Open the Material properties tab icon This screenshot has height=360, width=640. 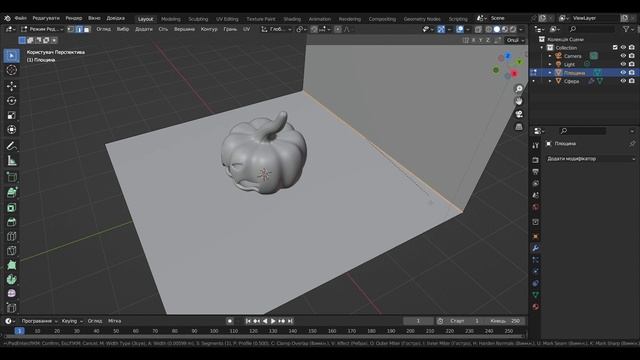[536, 306]
